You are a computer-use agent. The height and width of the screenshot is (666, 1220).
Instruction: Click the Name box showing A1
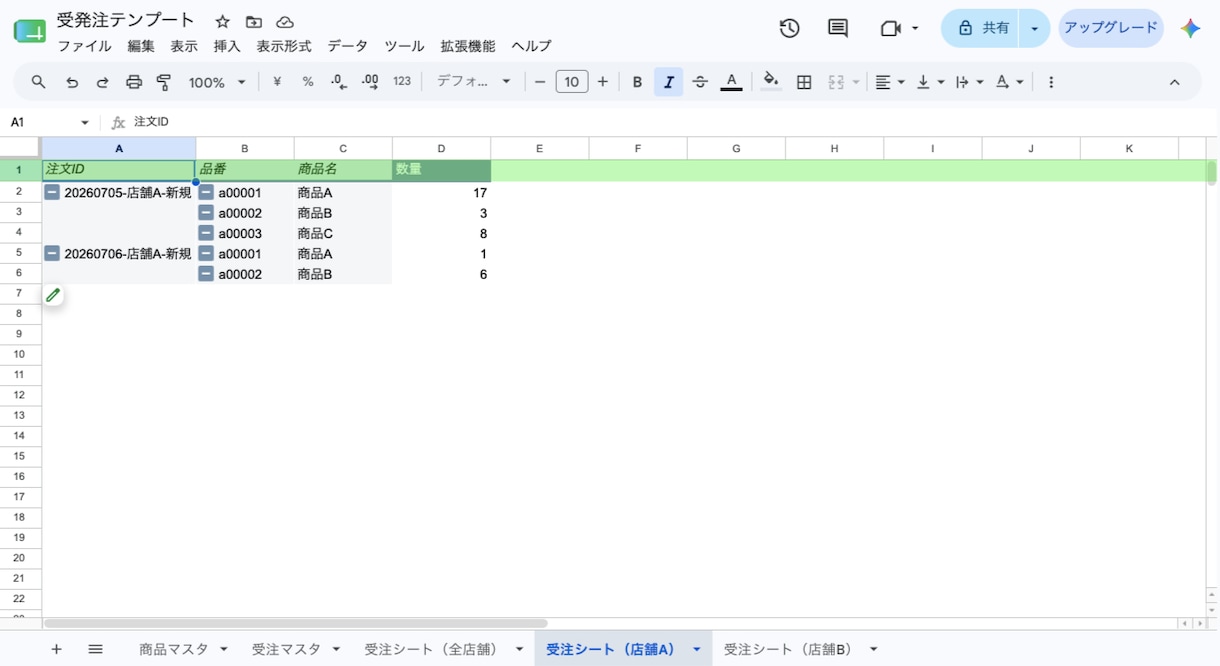click(50, 122)
